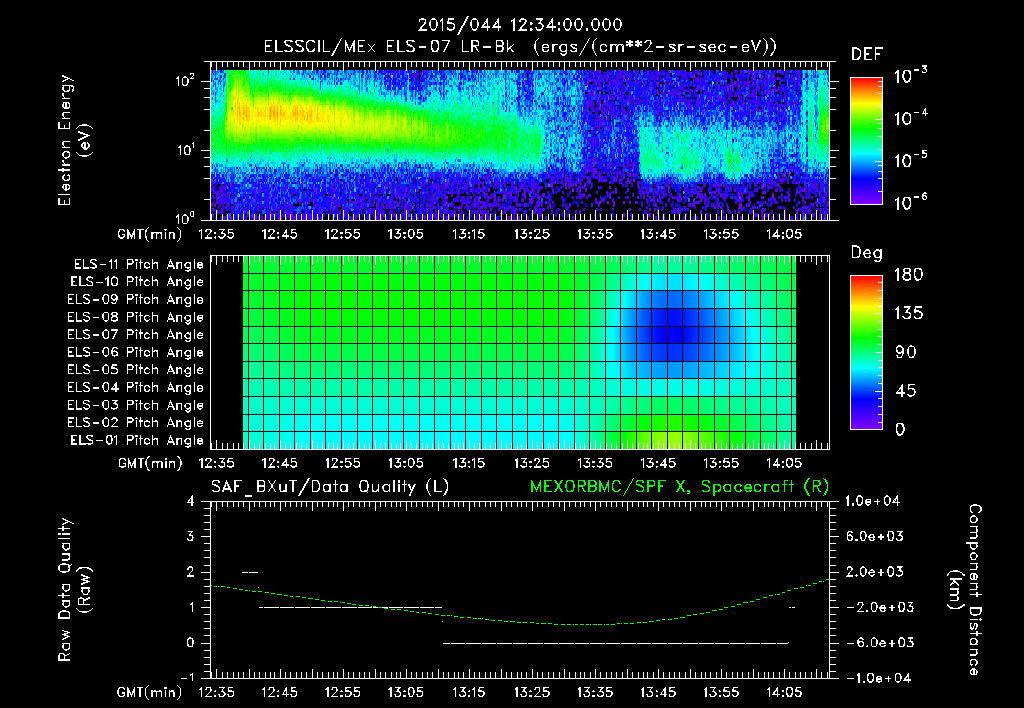Click the 'Electron Energy (eV)' axis label
The width and height of the screenshot is (1024, 708).
pyautogui.click(x=74, y=140)
